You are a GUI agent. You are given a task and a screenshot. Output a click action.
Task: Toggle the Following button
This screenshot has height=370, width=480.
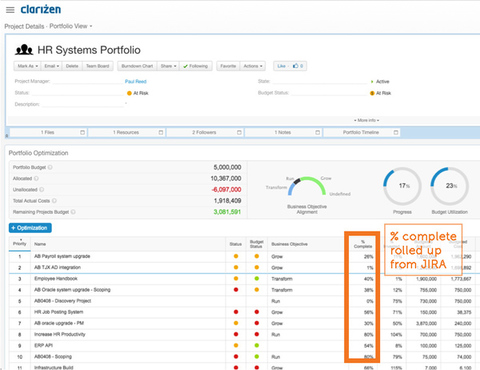[196, 66]
